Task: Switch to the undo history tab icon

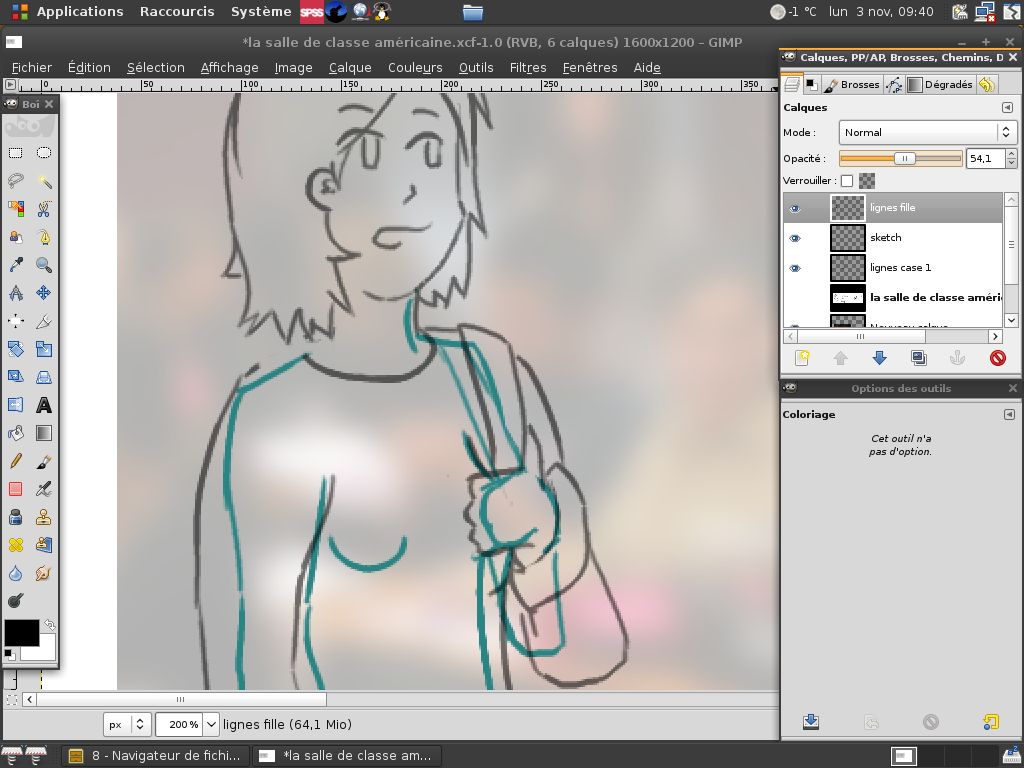Action: pyautogui.click(x=987, y=84)
